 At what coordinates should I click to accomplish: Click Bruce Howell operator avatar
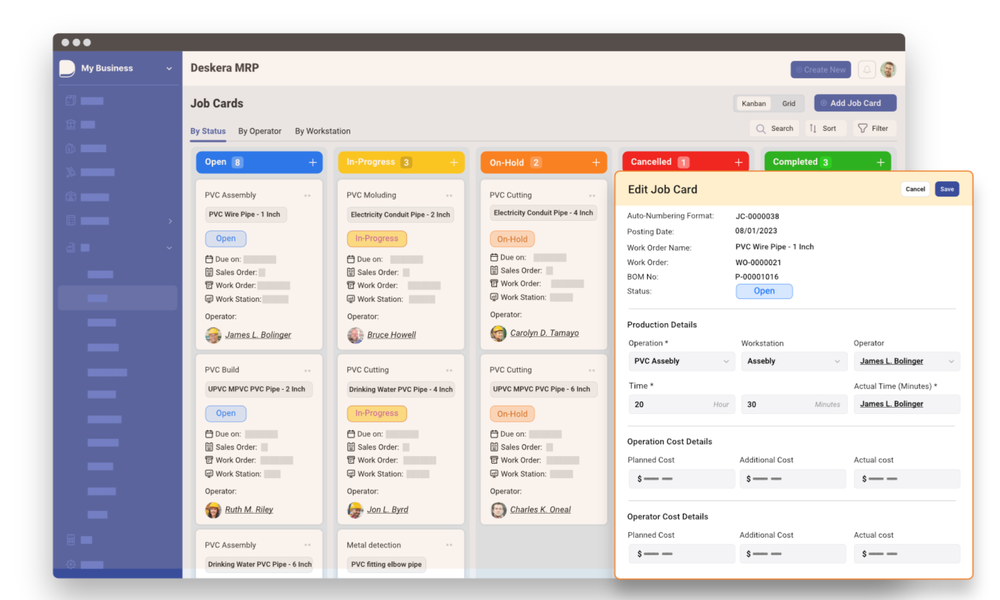click(355, 335)
